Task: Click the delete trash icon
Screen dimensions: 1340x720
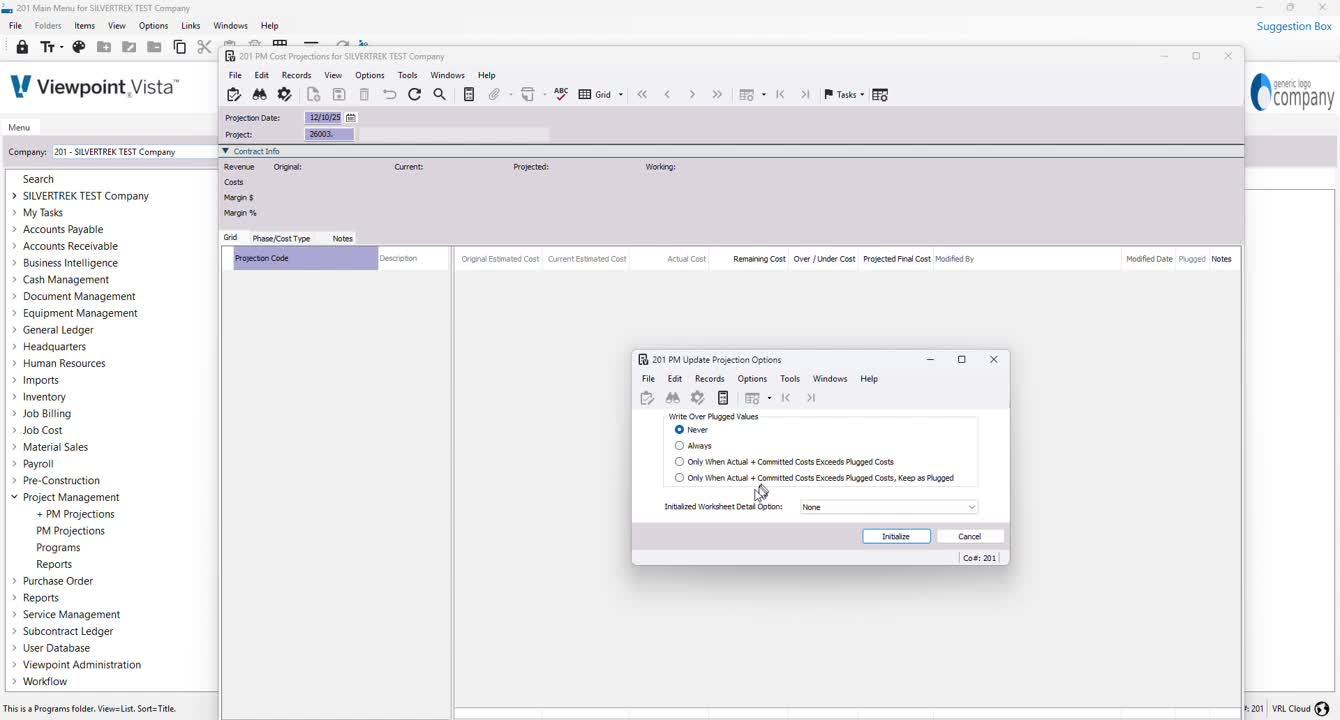Action: tap(364, 95)
